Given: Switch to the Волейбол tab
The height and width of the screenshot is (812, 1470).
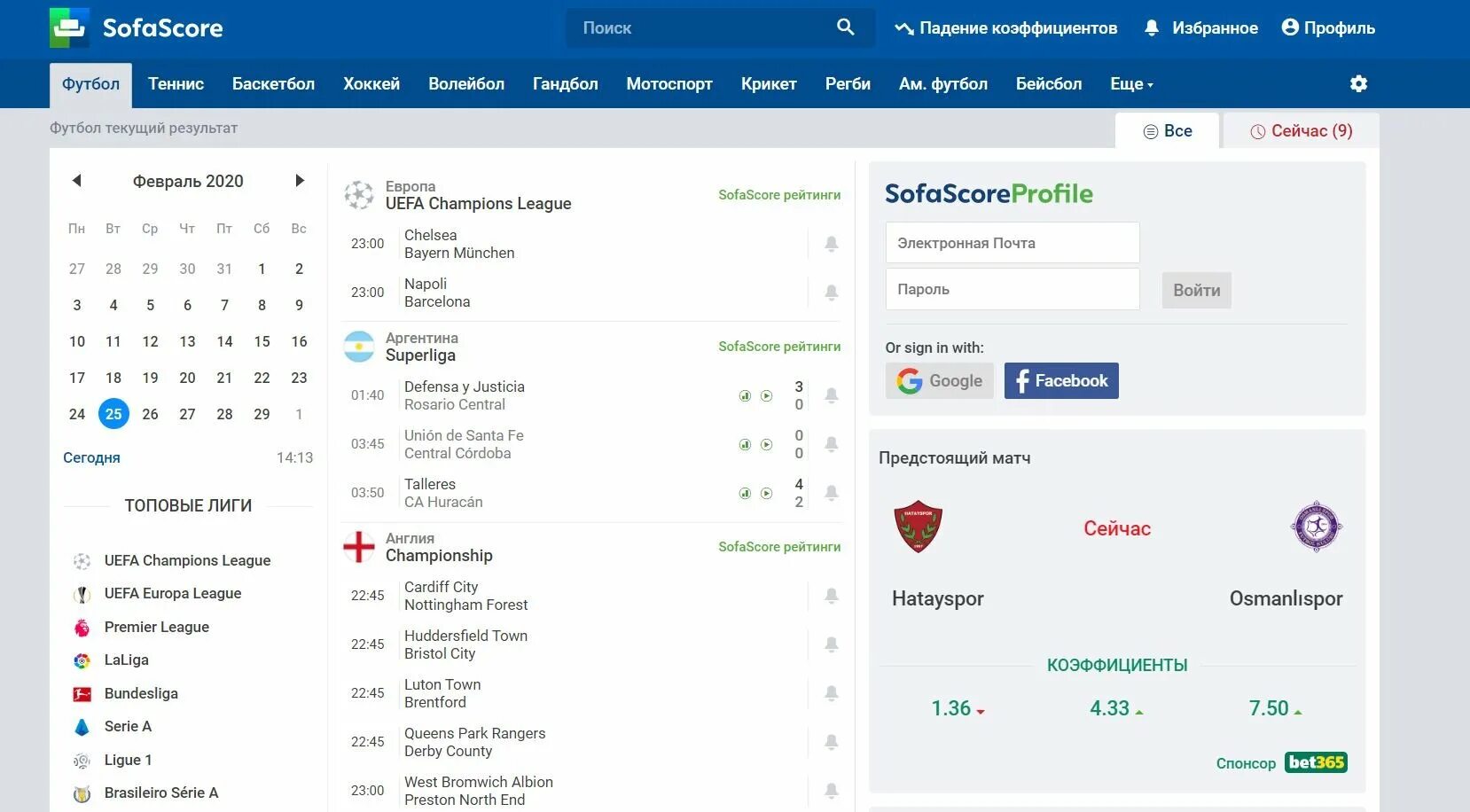Looking at the screenshot, I should click(x=466, y=84).
